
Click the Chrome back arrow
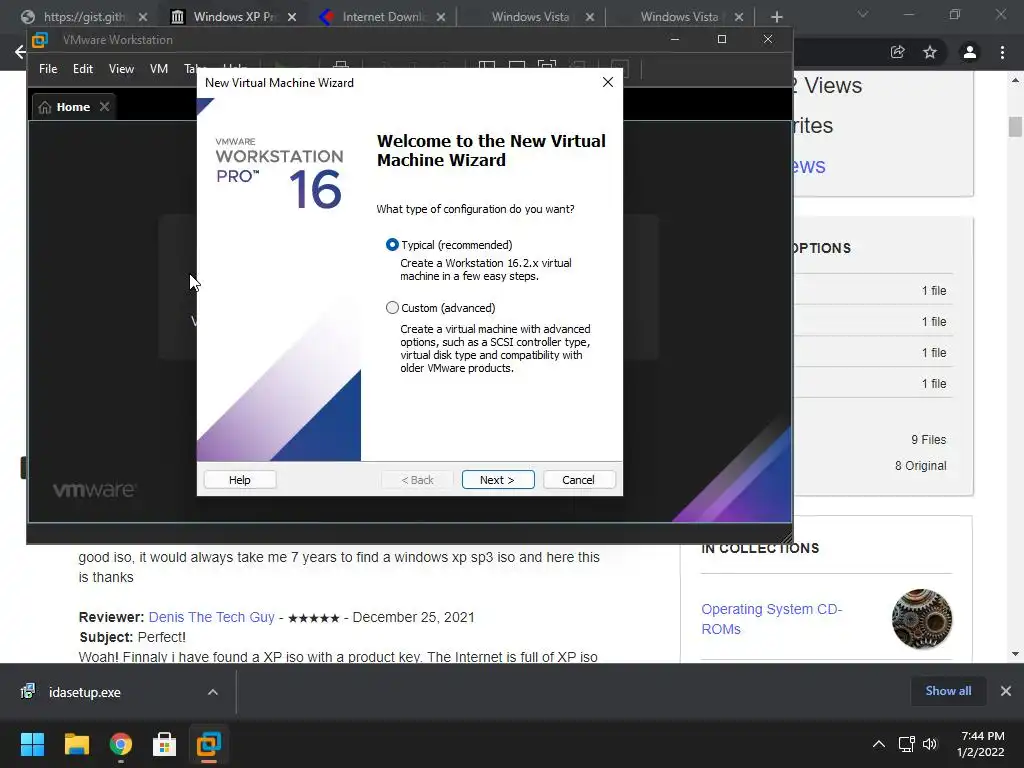[x=20, y=52]
